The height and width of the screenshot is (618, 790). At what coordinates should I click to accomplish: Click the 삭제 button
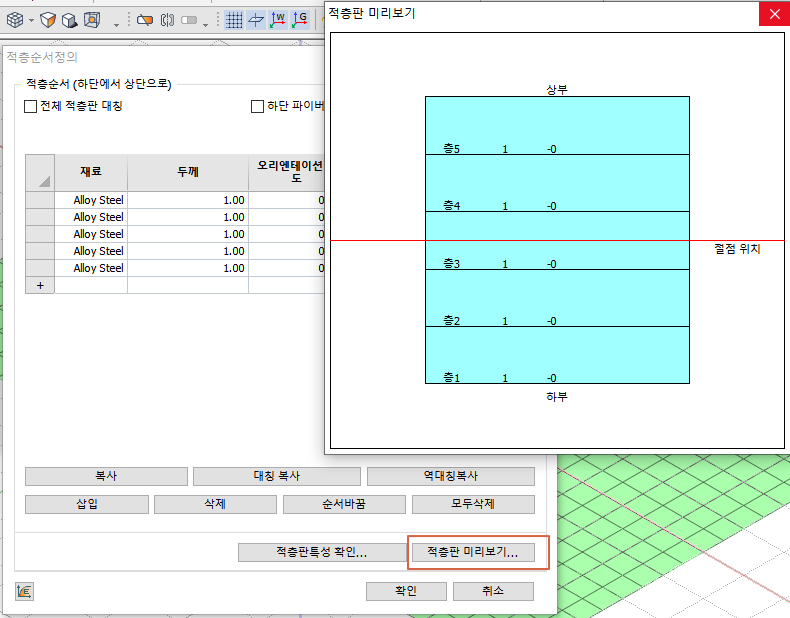click(x=215, y=504)
